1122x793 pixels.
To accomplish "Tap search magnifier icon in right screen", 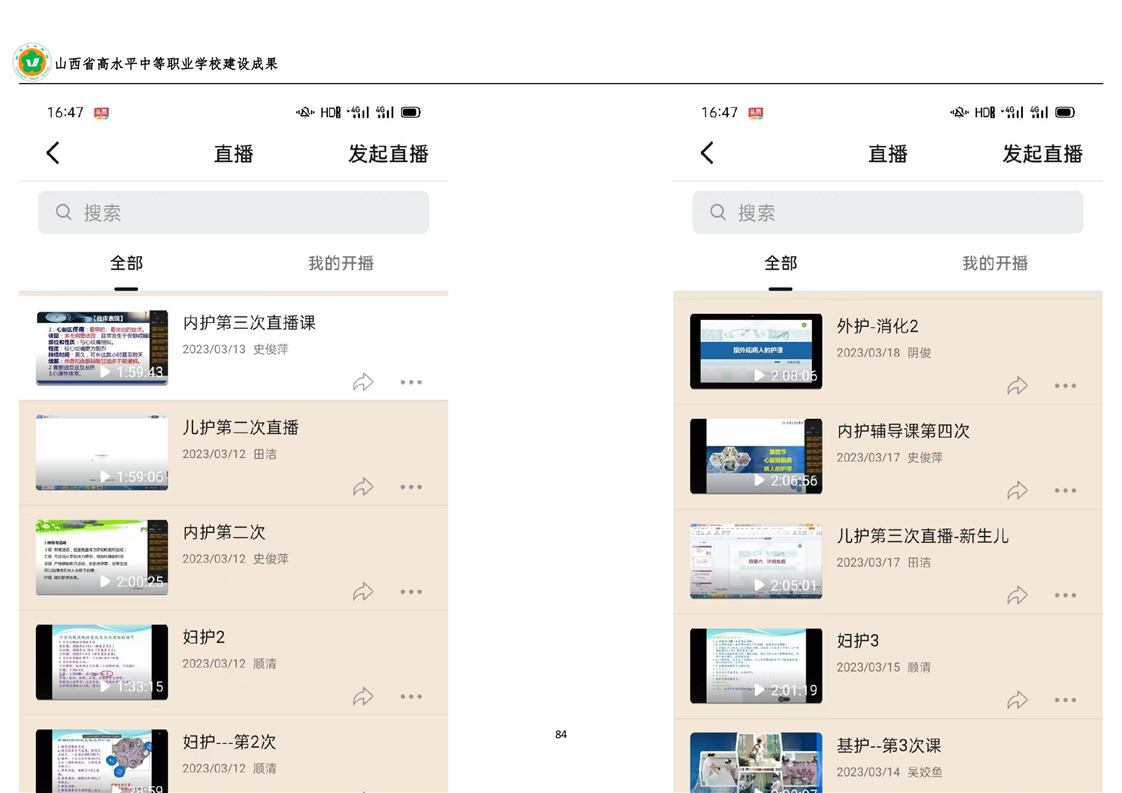I will (718, 213).
